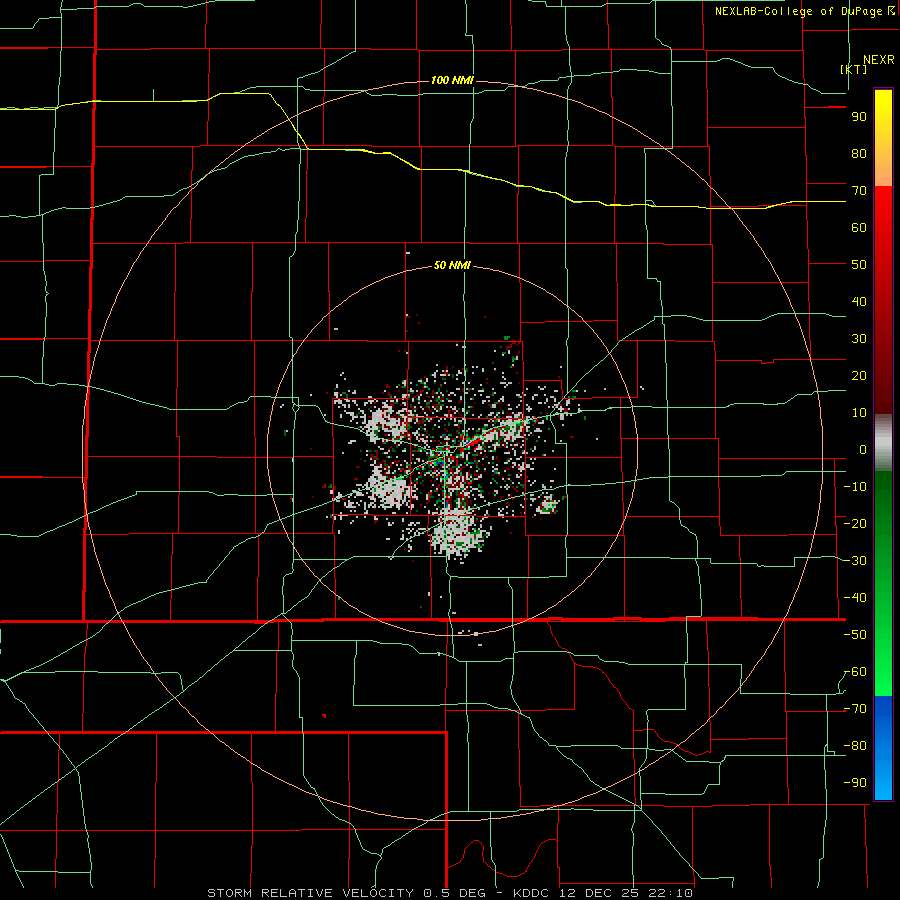
Task: Click the -60 value on the velocity scale
Action: (x=855, y=672)
